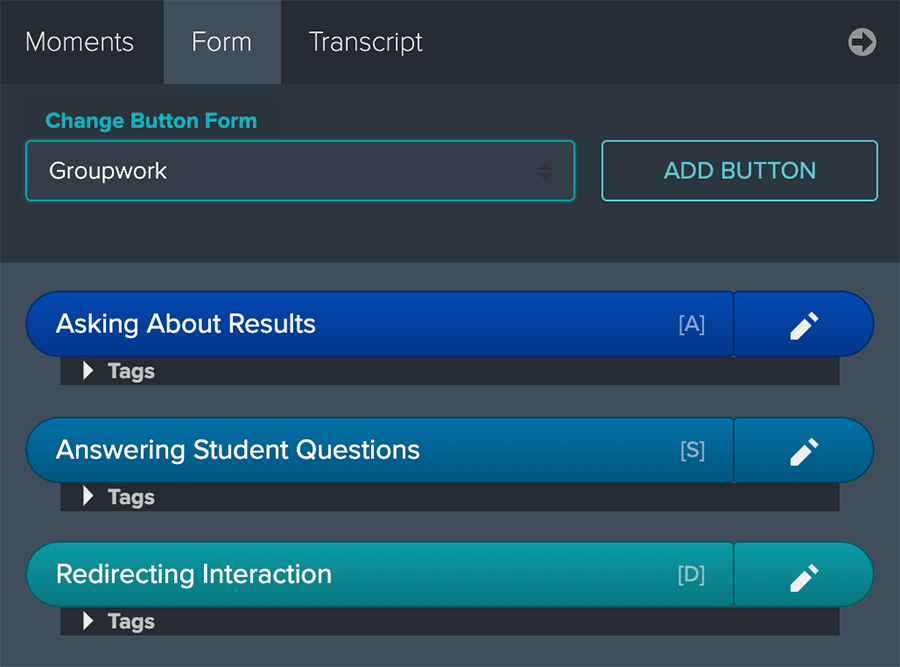Edit the Answering Student Questions button
Viewport: 900px width, 667px height.
pos(804,450)
